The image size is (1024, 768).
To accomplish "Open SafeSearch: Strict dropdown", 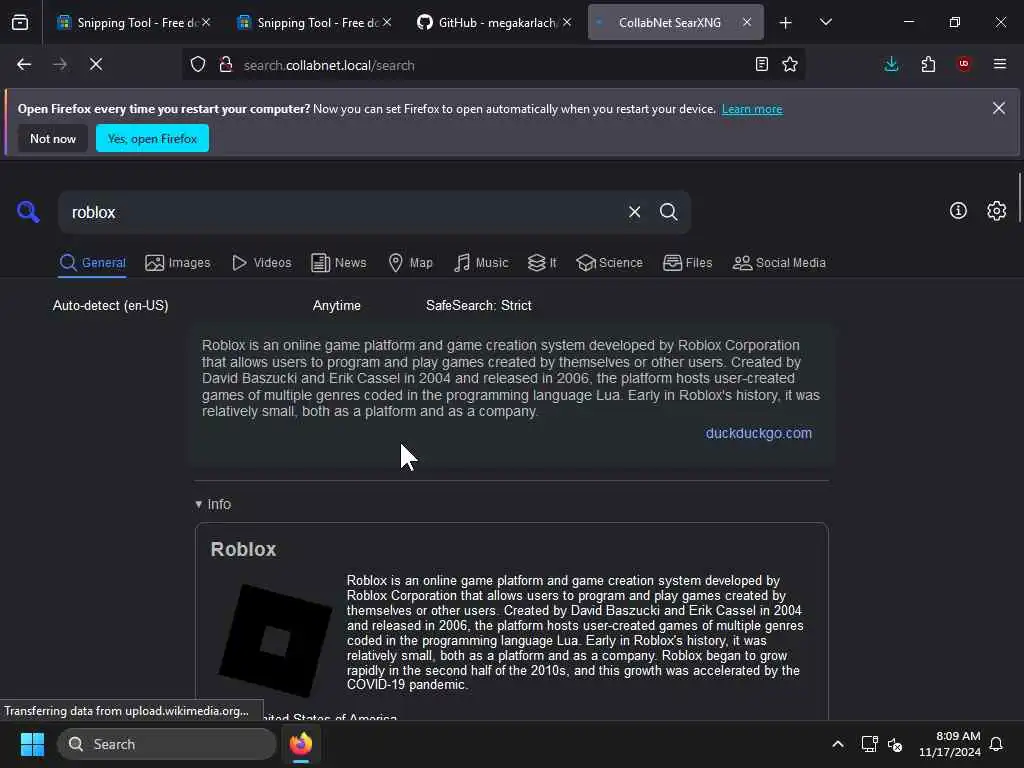I will coord(479,305).
